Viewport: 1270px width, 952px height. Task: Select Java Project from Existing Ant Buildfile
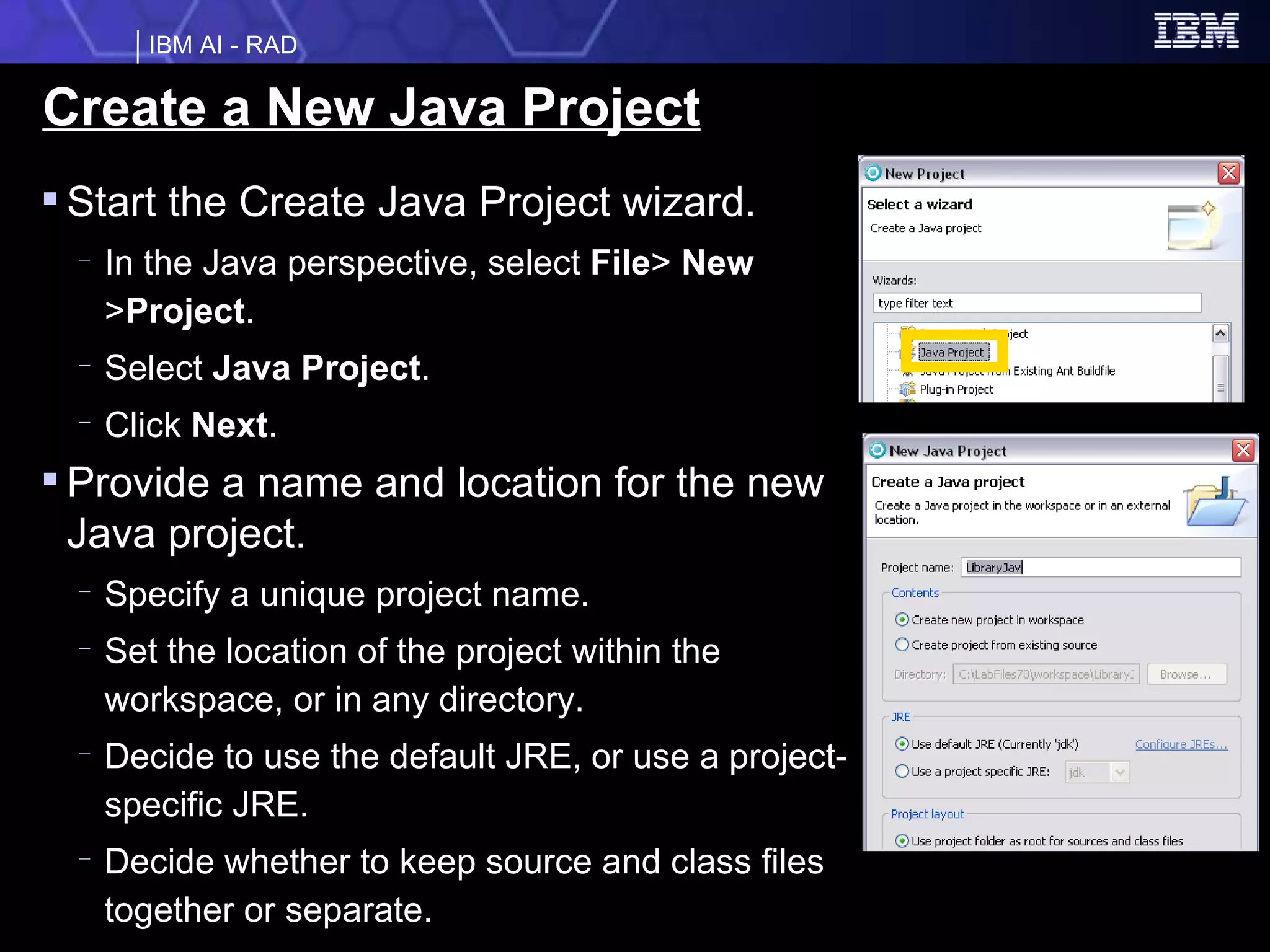[x=1017, y=371]
